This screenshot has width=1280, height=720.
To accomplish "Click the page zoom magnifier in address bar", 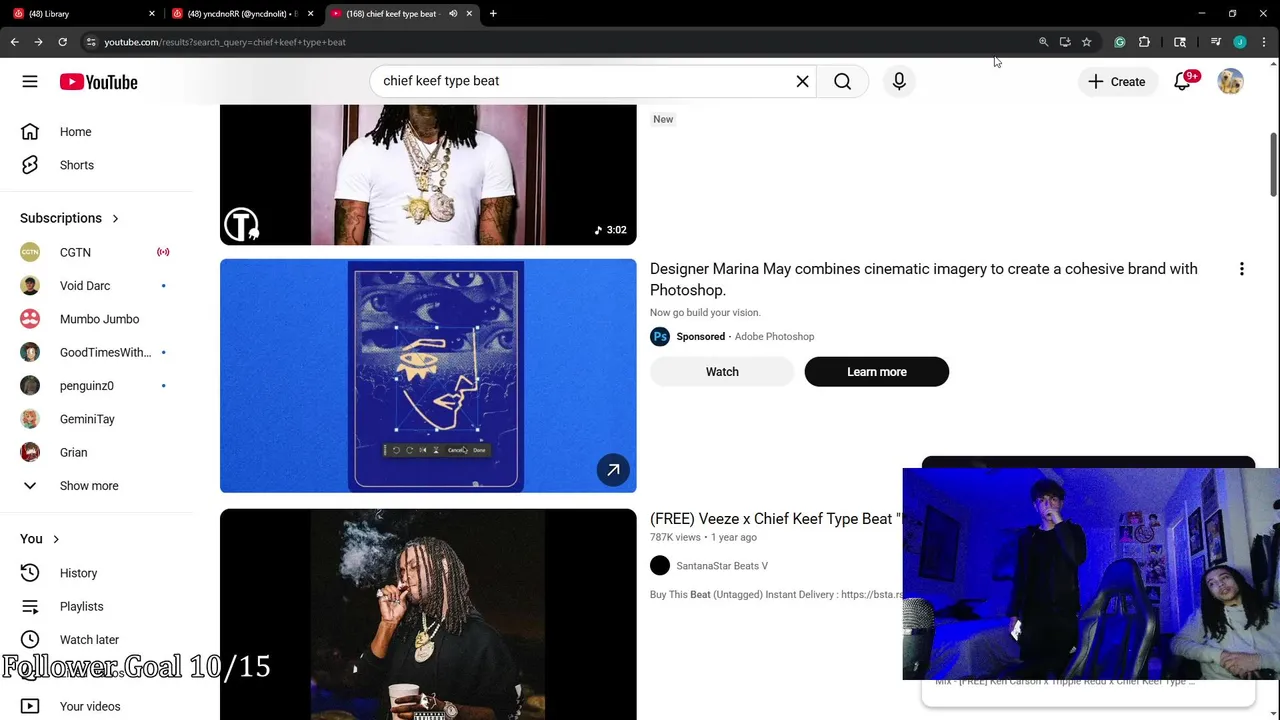I will click(x=1043, y=42).
